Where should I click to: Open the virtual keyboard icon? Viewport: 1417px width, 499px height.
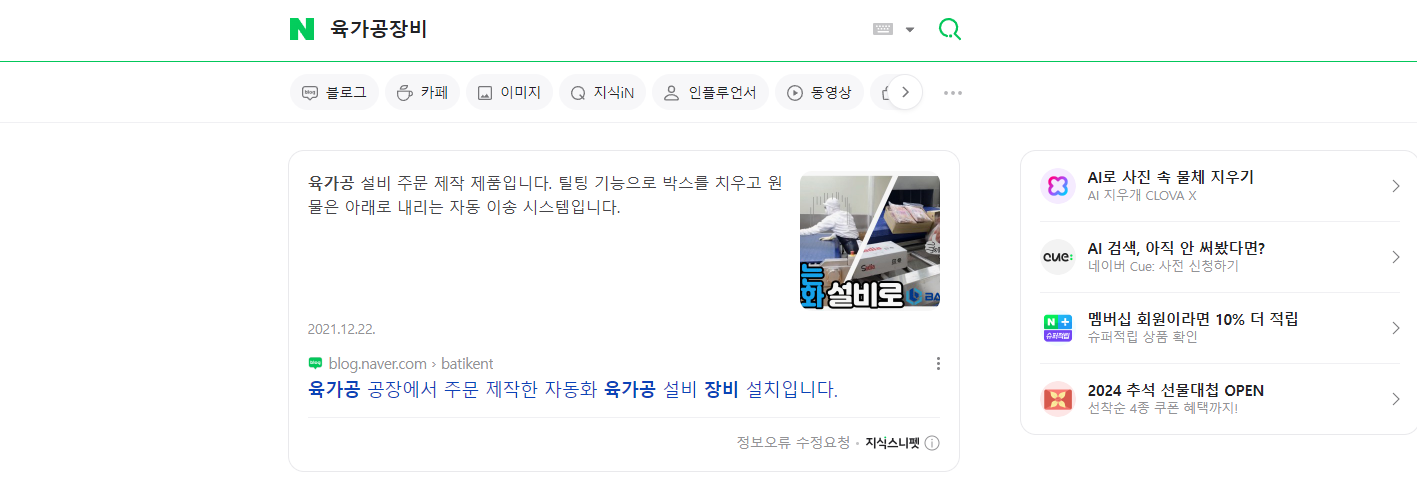882,29
